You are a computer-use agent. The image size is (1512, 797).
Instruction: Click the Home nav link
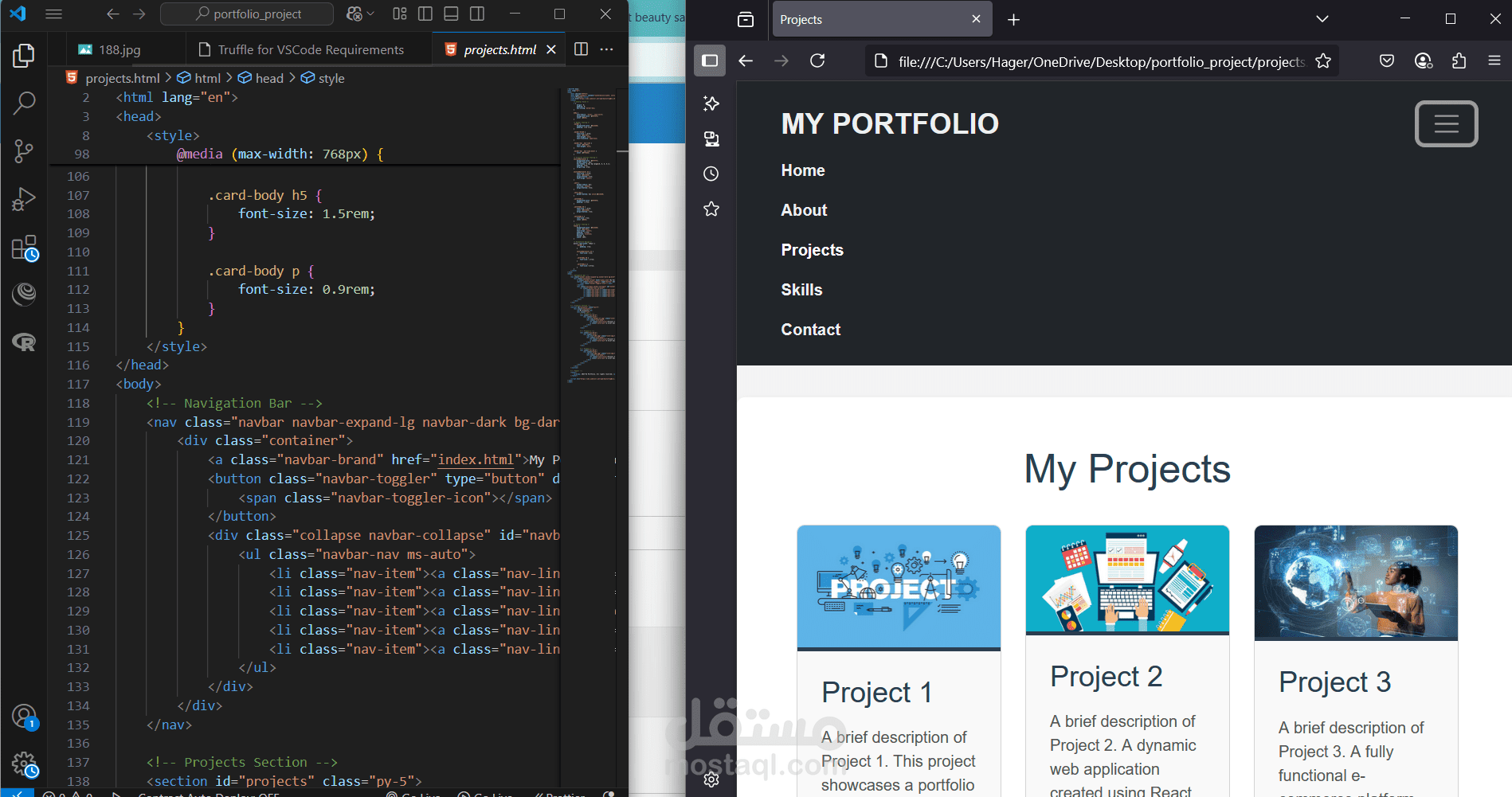click(803, 170)
